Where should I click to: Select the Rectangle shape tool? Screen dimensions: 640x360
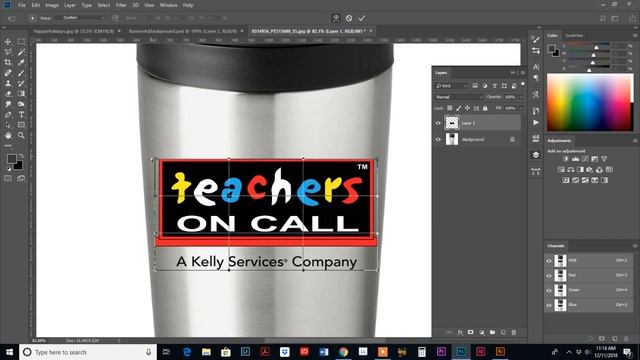point(21,125)
